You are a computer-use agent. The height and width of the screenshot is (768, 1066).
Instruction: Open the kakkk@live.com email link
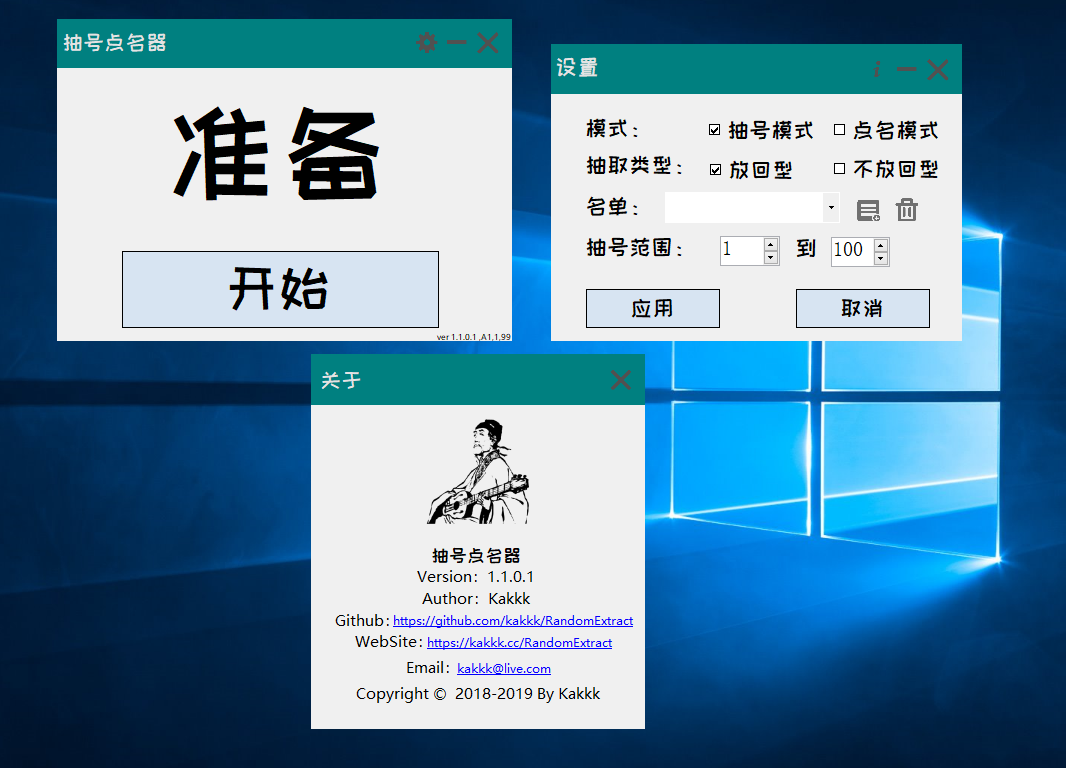(x=504, y=668)
